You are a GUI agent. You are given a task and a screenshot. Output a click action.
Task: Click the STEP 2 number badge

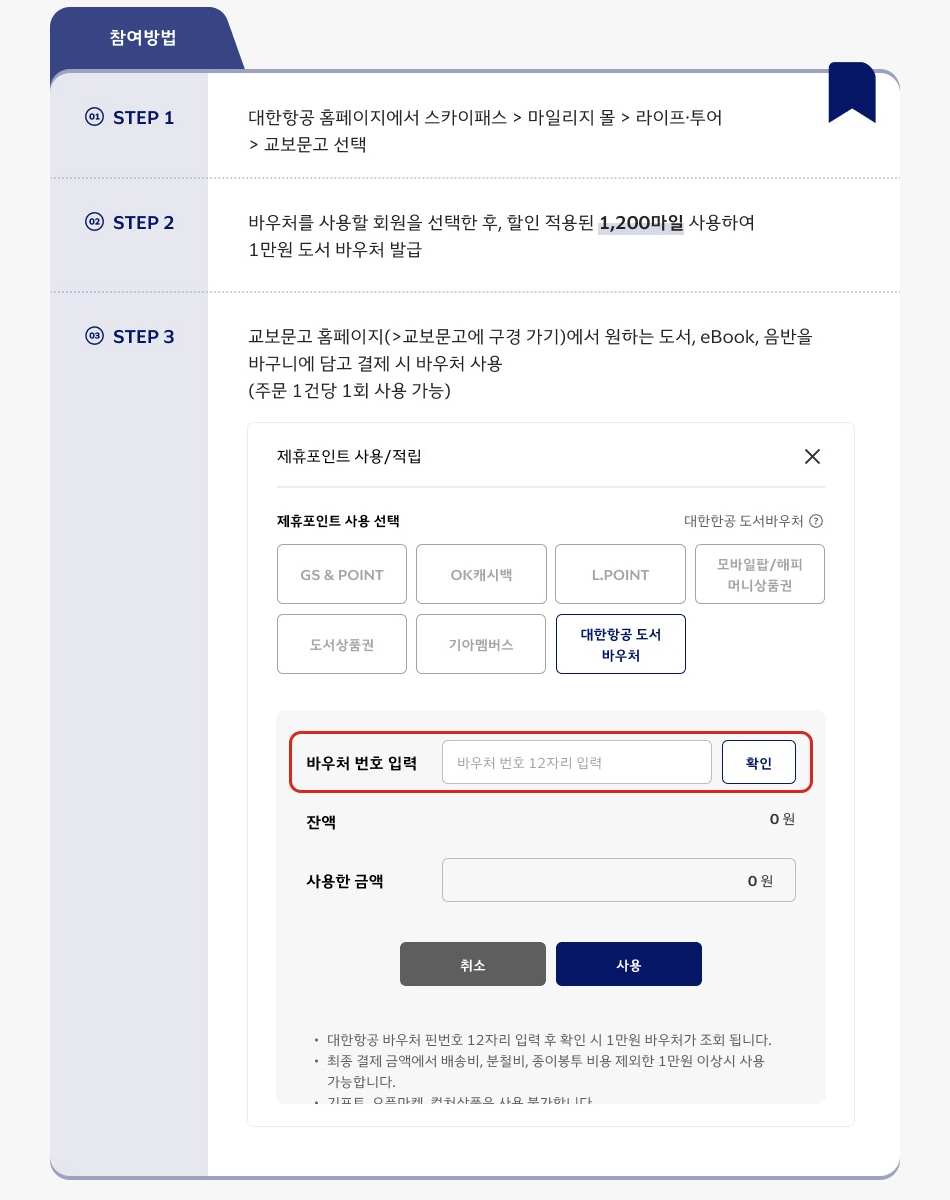tap(94, 222)
